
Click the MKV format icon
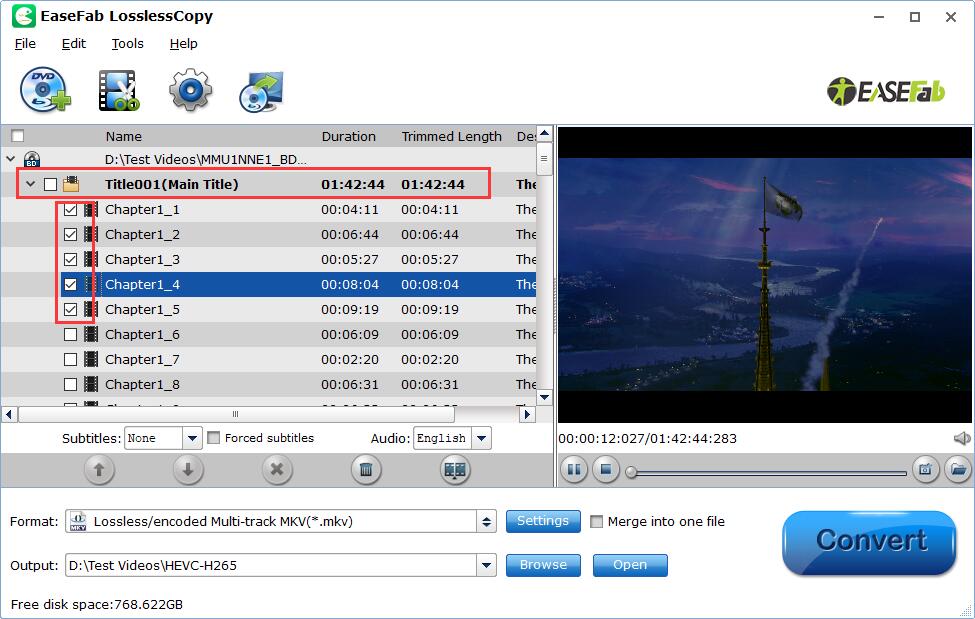pyautogui.click(x=78, y=521)
